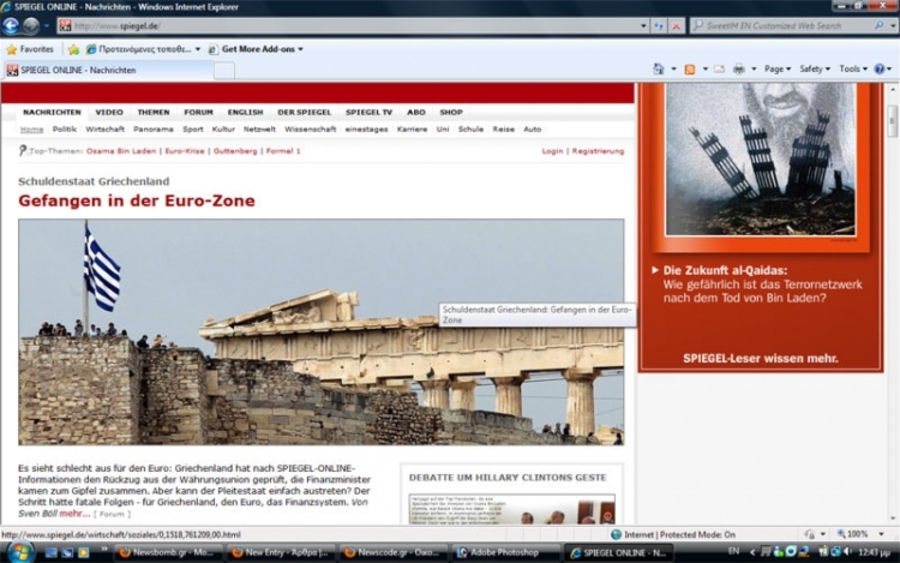
Task: Click the Login link
Action: [x=552, y=151]
